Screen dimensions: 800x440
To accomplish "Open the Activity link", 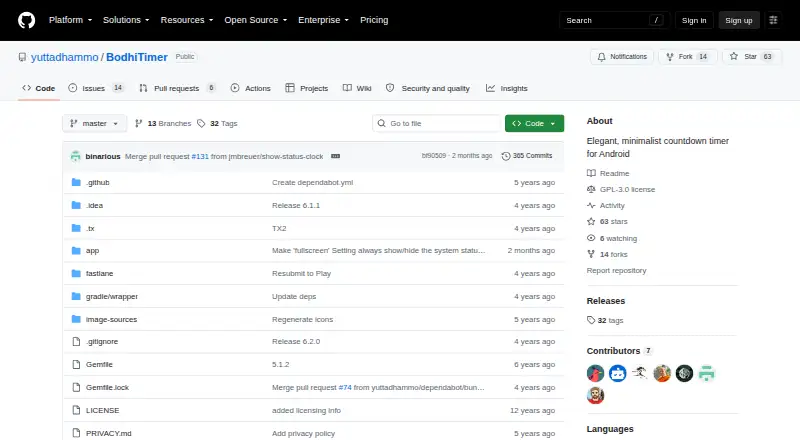I will point(606,206).
